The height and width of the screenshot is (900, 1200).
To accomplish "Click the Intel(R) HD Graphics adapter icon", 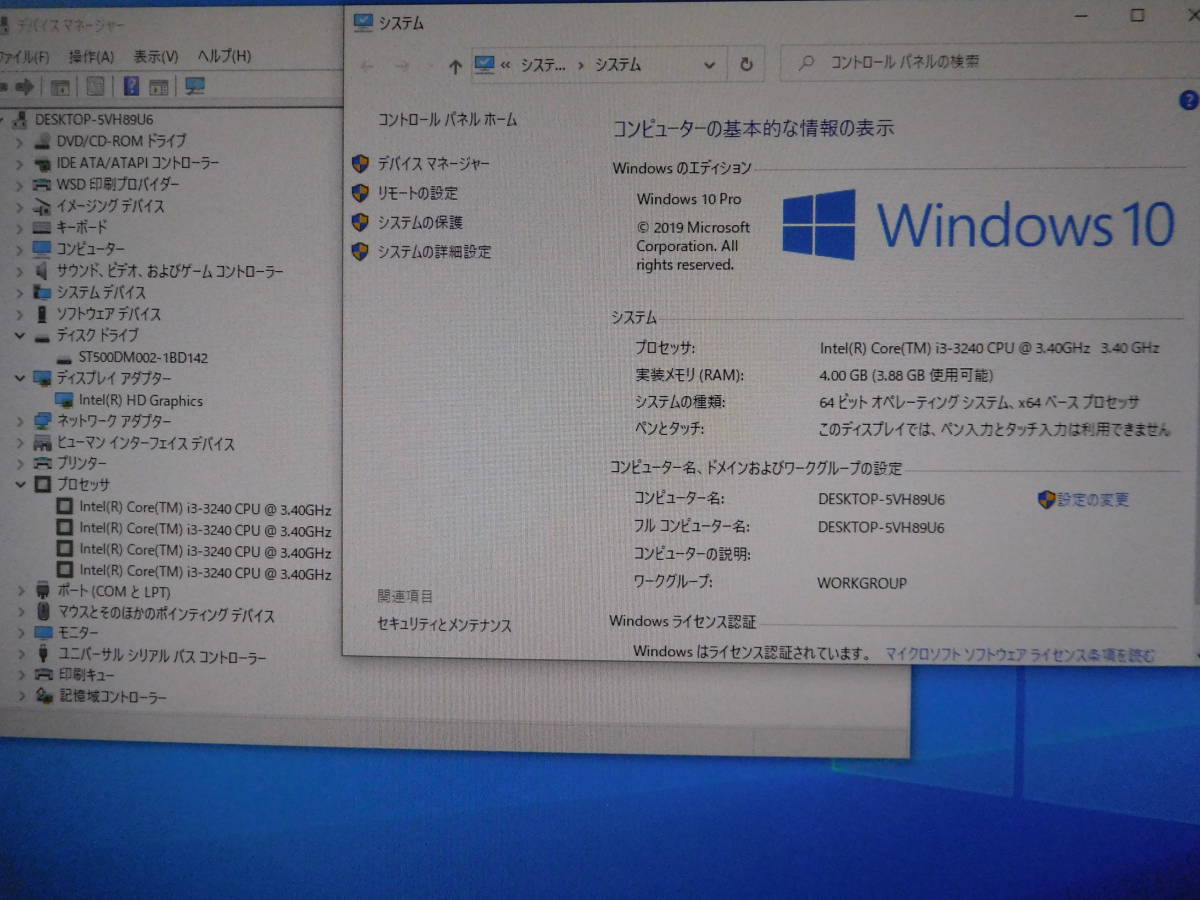I will click(x=65, y=400).
